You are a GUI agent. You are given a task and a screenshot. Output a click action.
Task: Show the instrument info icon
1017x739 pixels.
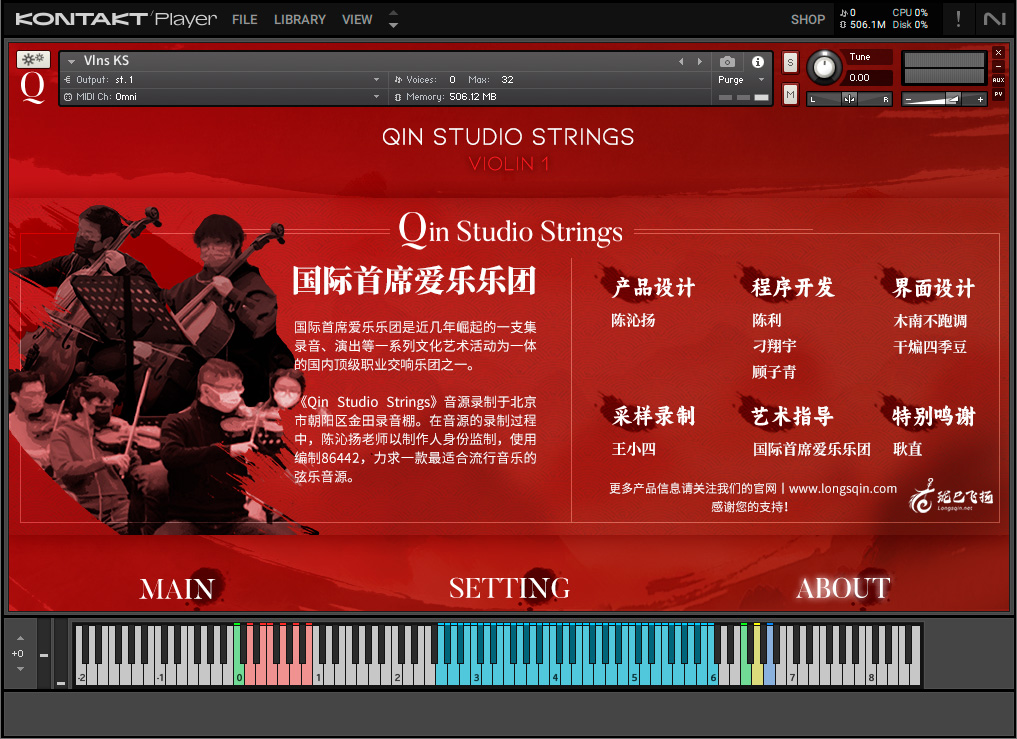[757, 62]
